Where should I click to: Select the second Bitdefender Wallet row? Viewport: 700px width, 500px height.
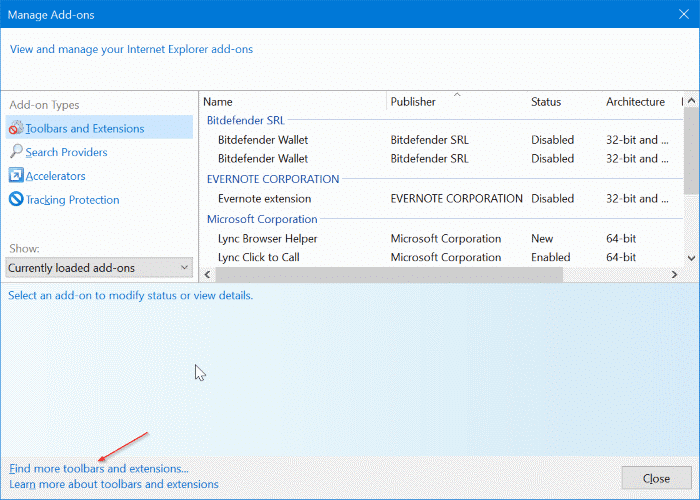click(x=442, y=158)
